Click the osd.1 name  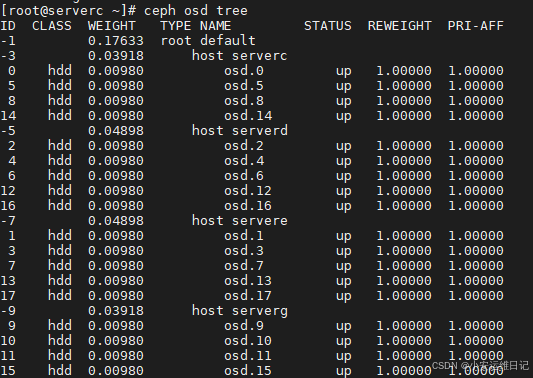pos(244,236)
